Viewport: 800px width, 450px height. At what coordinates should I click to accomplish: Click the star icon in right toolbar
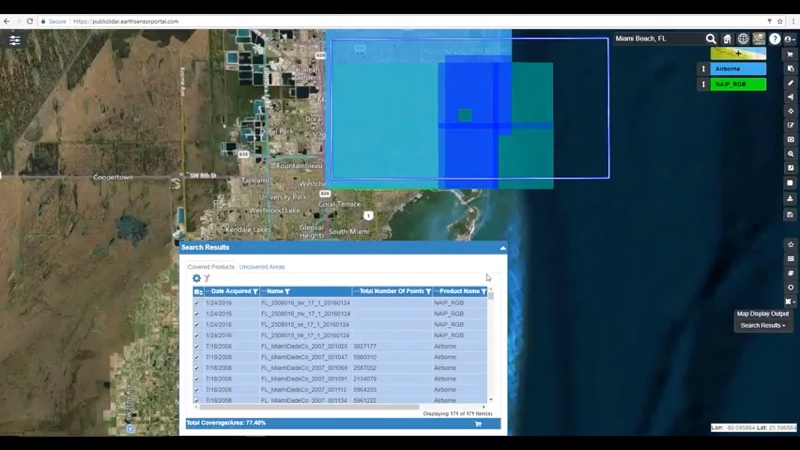(790, 244)
